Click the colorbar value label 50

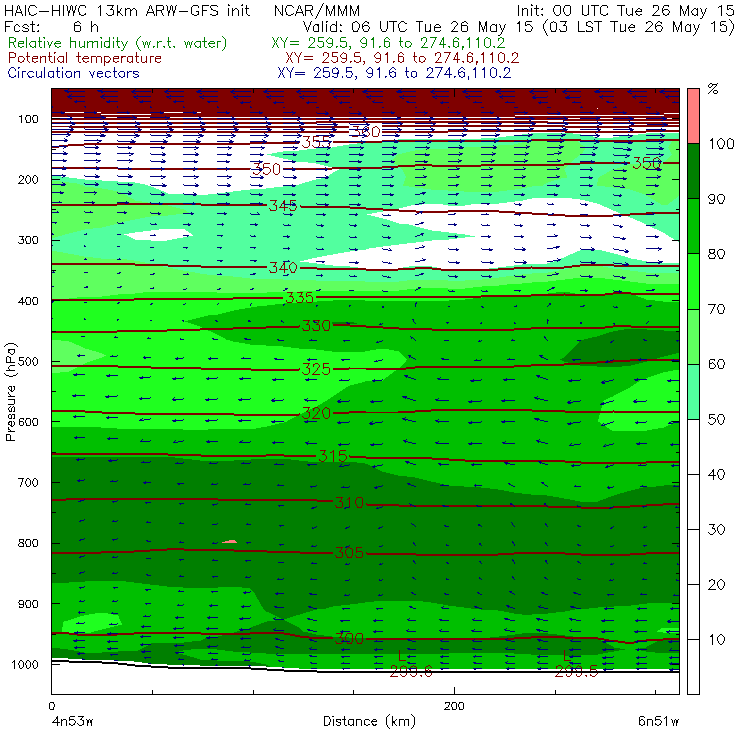(x=716, y=420)
